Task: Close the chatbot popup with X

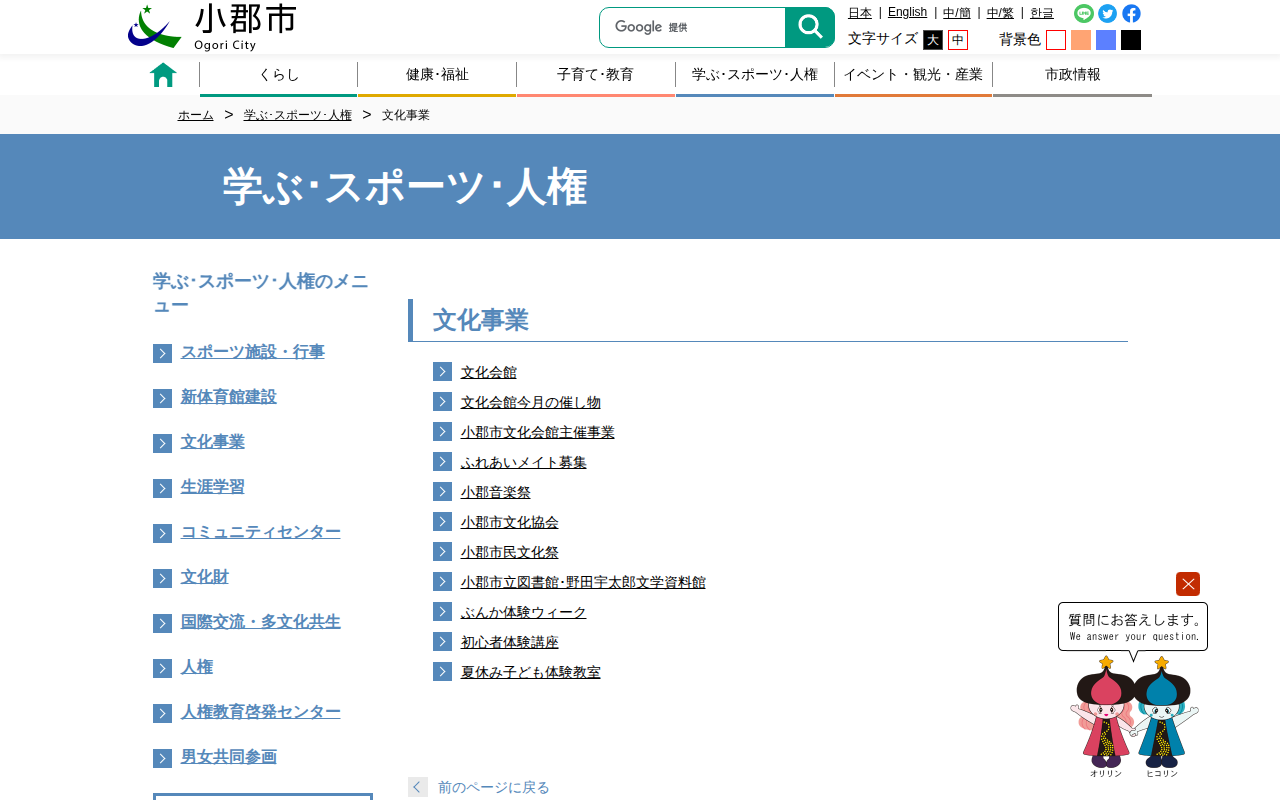Action: tap(1187, 584)
